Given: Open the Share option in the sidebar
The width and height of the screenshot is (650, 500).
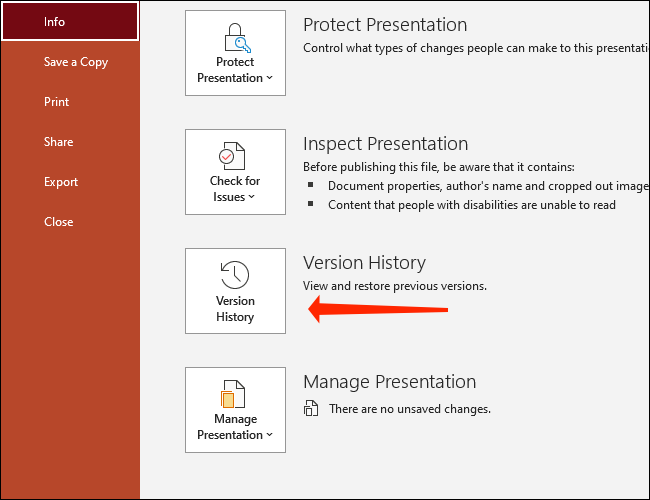Looking at the screenshot, I should pos(59,142).
